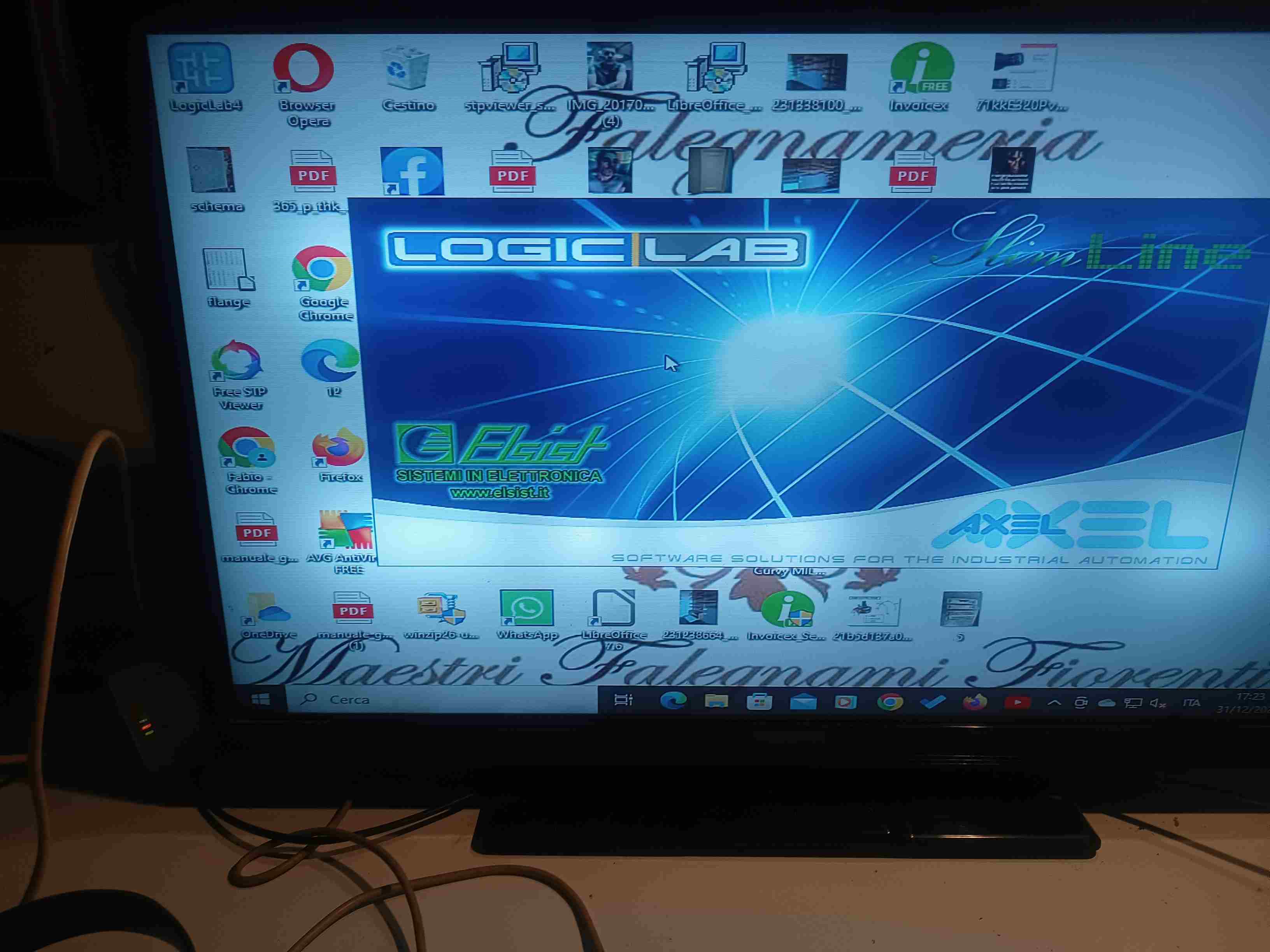Expand the hidden system tray icons chevron

tap(1054, 702)
